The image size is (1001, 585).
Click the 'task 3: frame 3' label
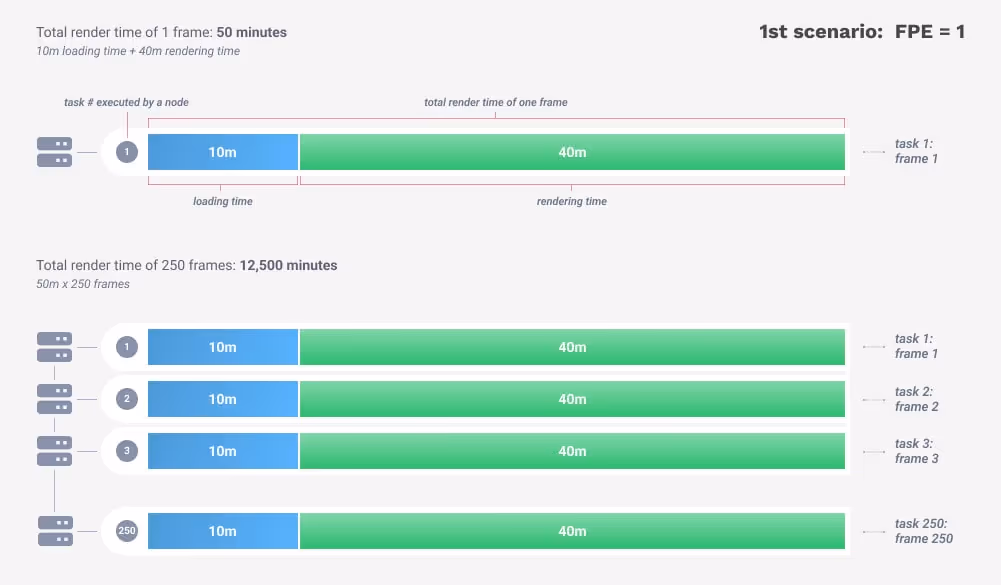coord(917,451)
